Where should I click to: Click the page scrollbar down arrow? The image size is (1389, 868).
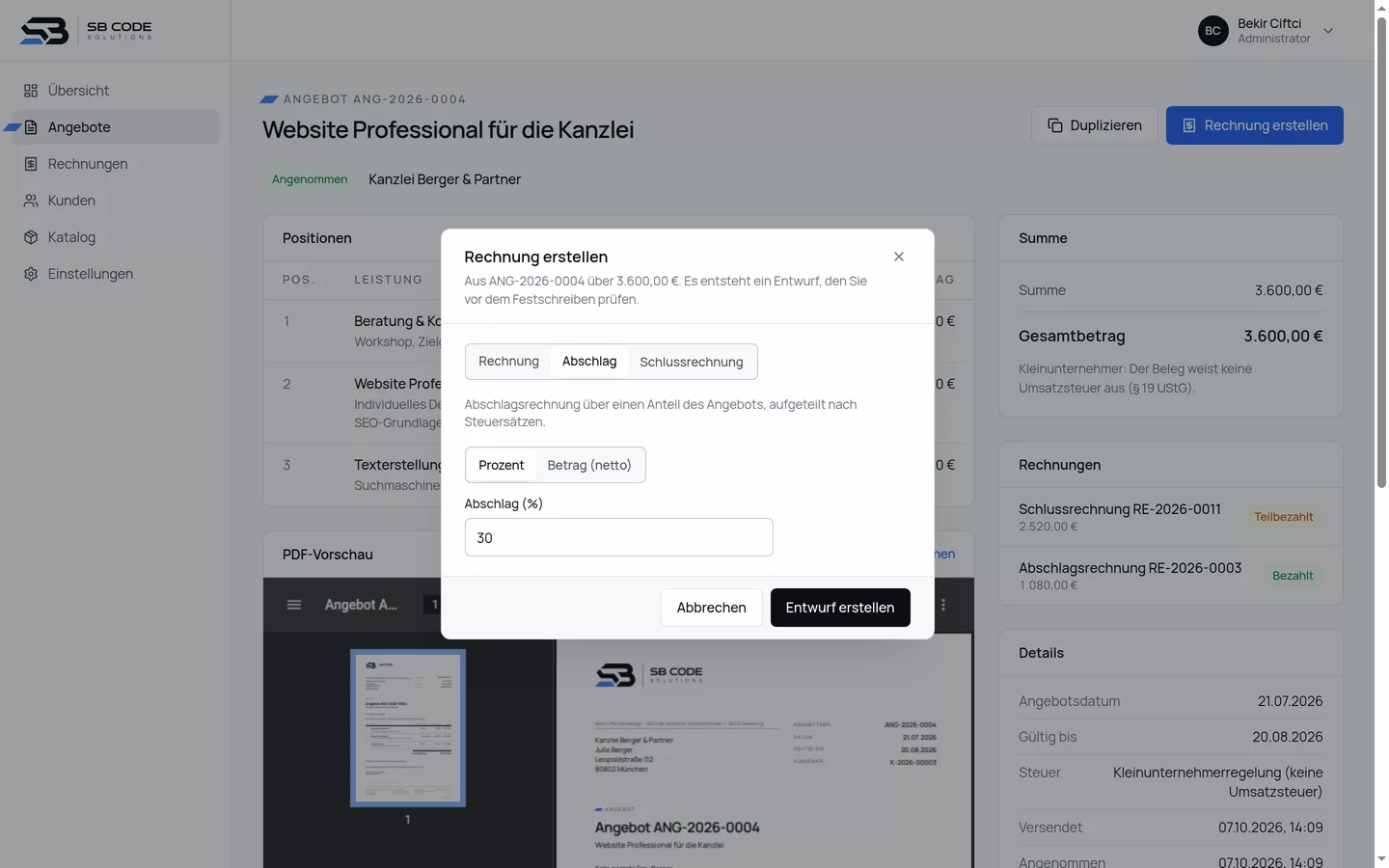pyautogui.click(x=1381, y=858)
